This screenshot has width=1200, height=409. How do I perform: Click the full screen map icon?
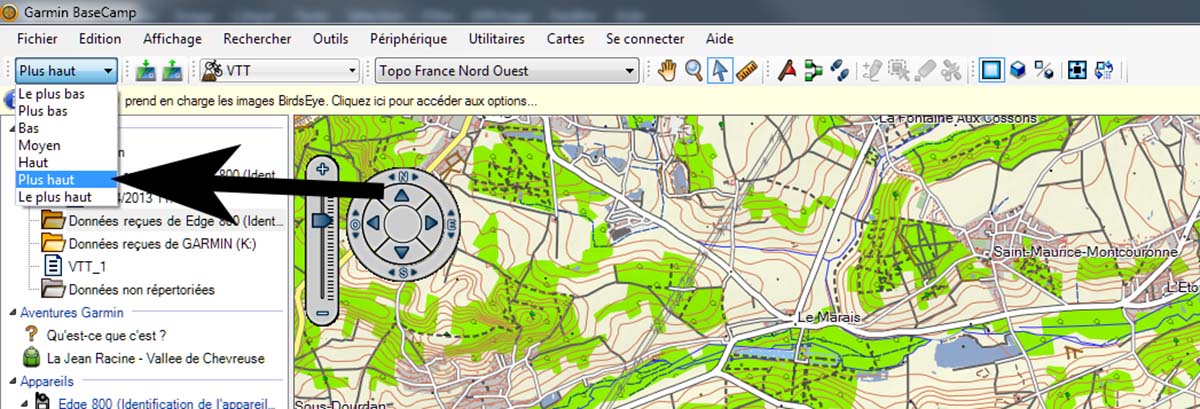(x=1077, y=71)
